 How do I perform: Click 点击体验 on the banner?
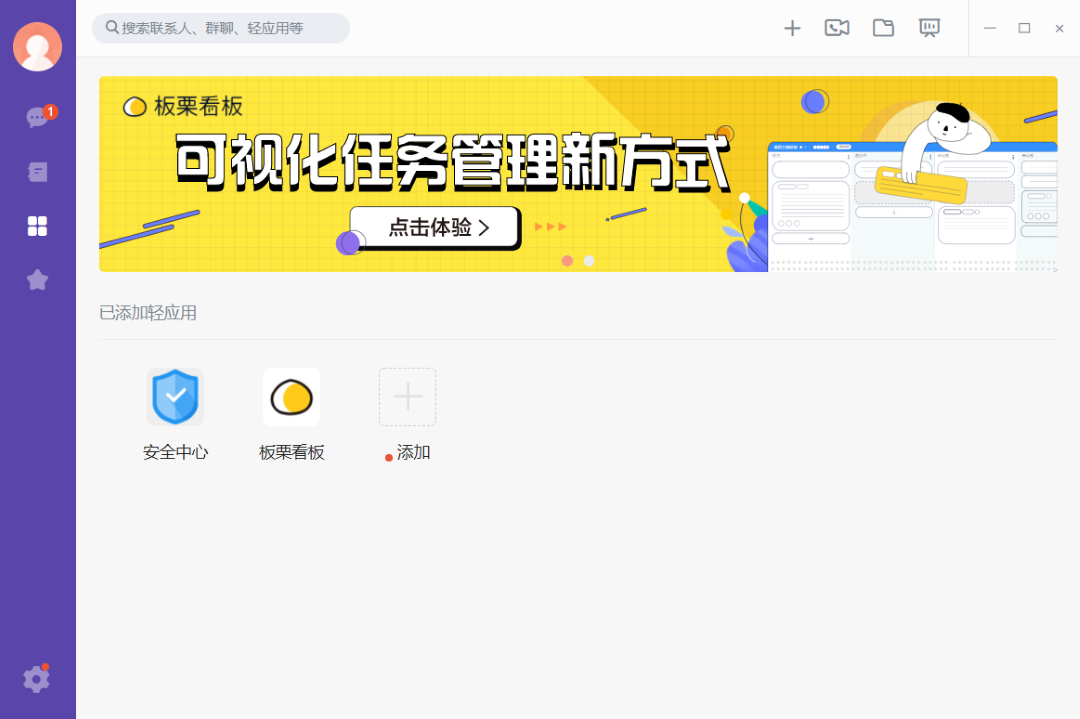434,227
